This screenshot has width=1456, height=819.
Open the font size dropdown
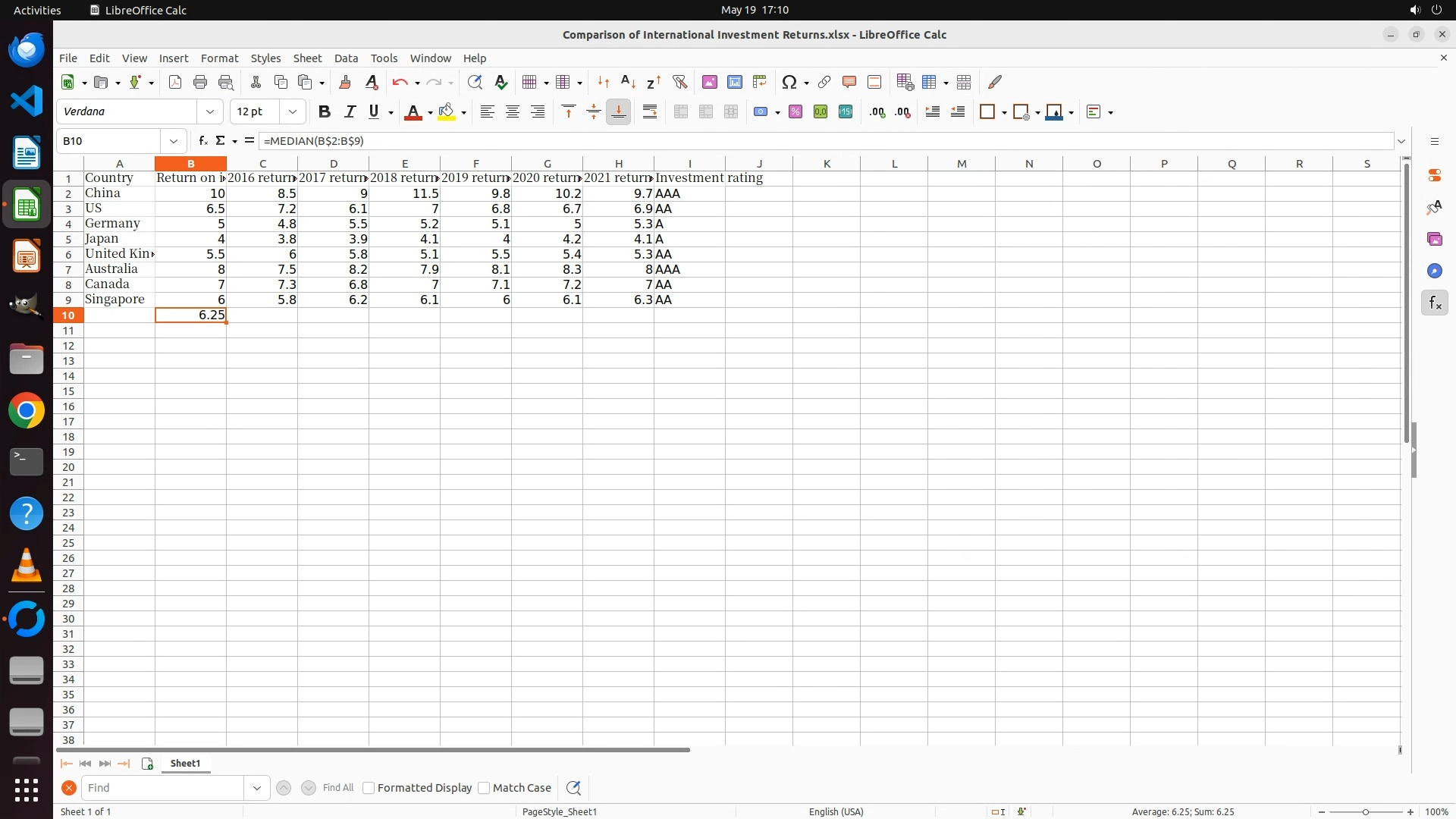(x=292, y=111)
